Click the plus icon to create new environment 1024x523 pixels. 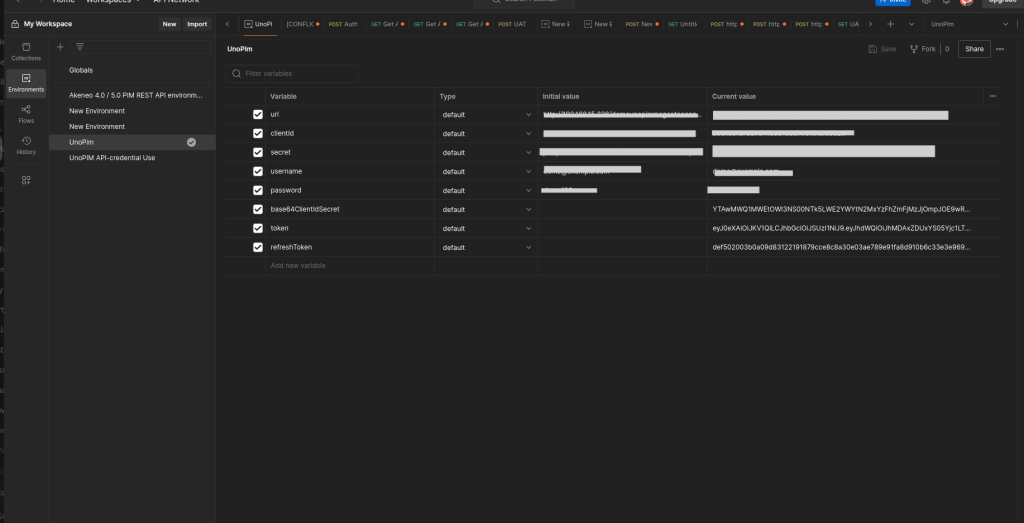pyautogui.click(x=60, y=47)
